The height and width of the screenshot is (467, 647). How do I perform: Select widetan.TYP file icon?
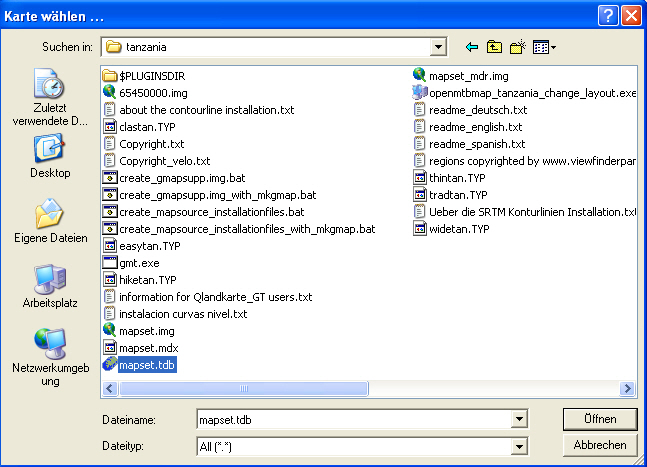(x=420, y=229)
